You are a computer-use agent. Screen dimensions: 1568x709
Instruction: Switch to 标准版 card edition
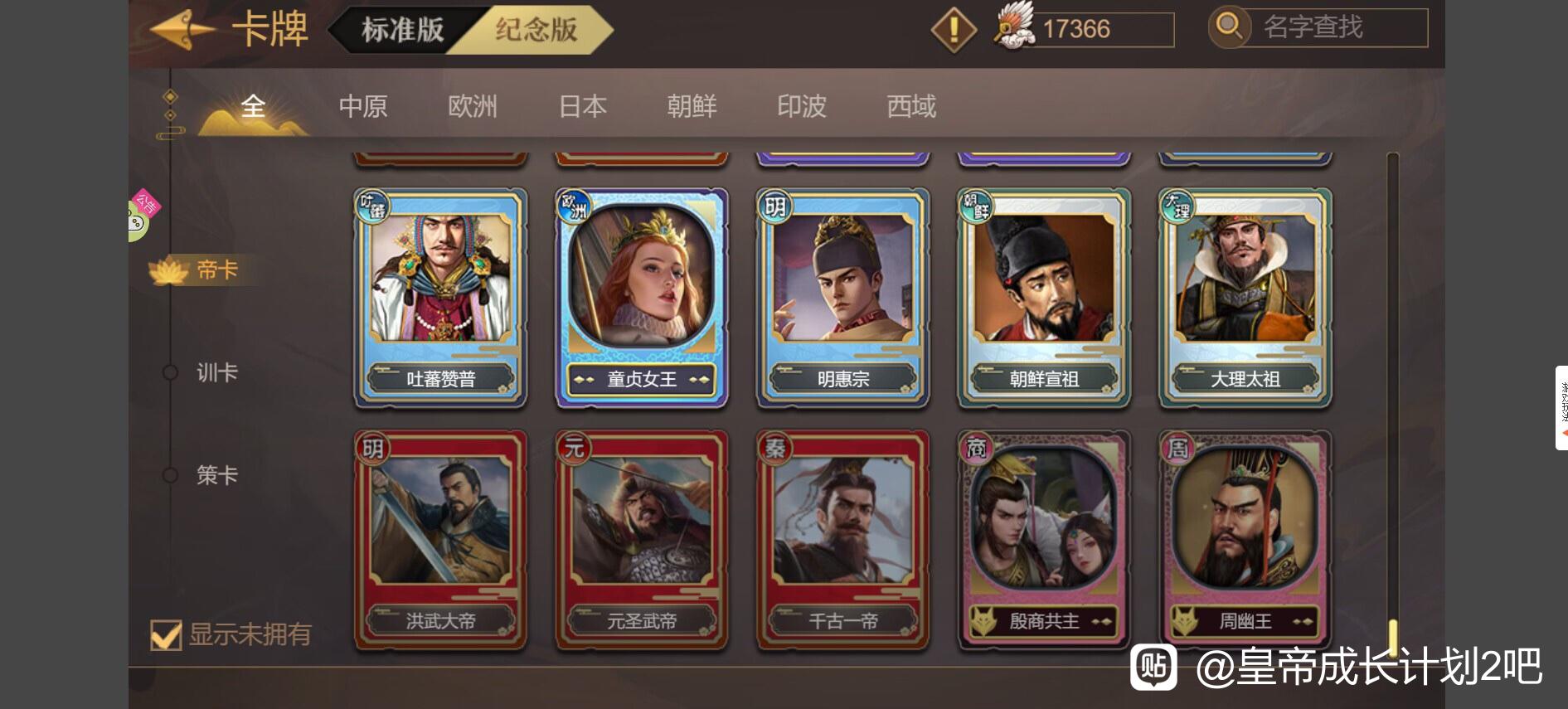click(x=403, y=30)
